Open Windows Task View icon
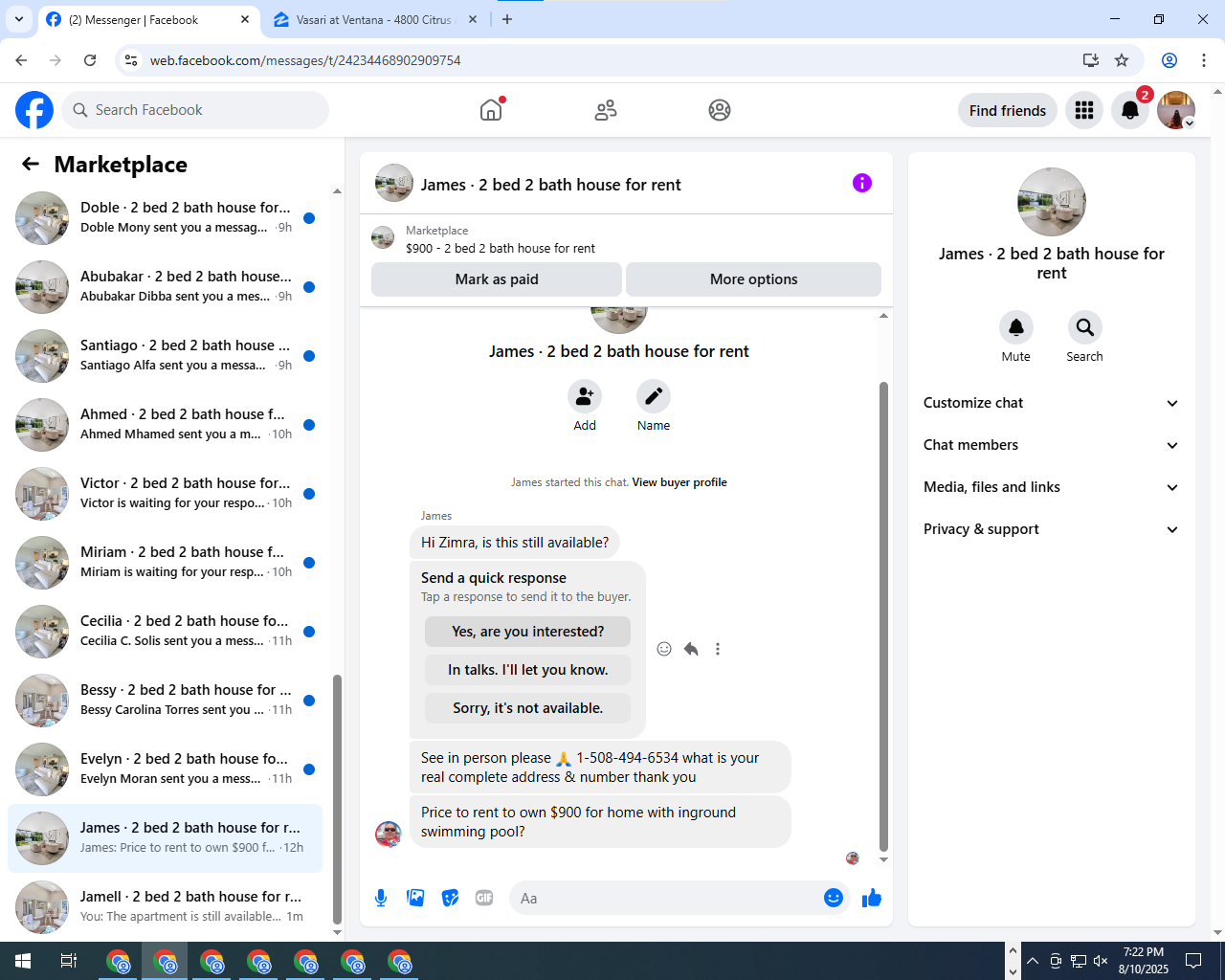1225x980 pixels. click(69, 961)
